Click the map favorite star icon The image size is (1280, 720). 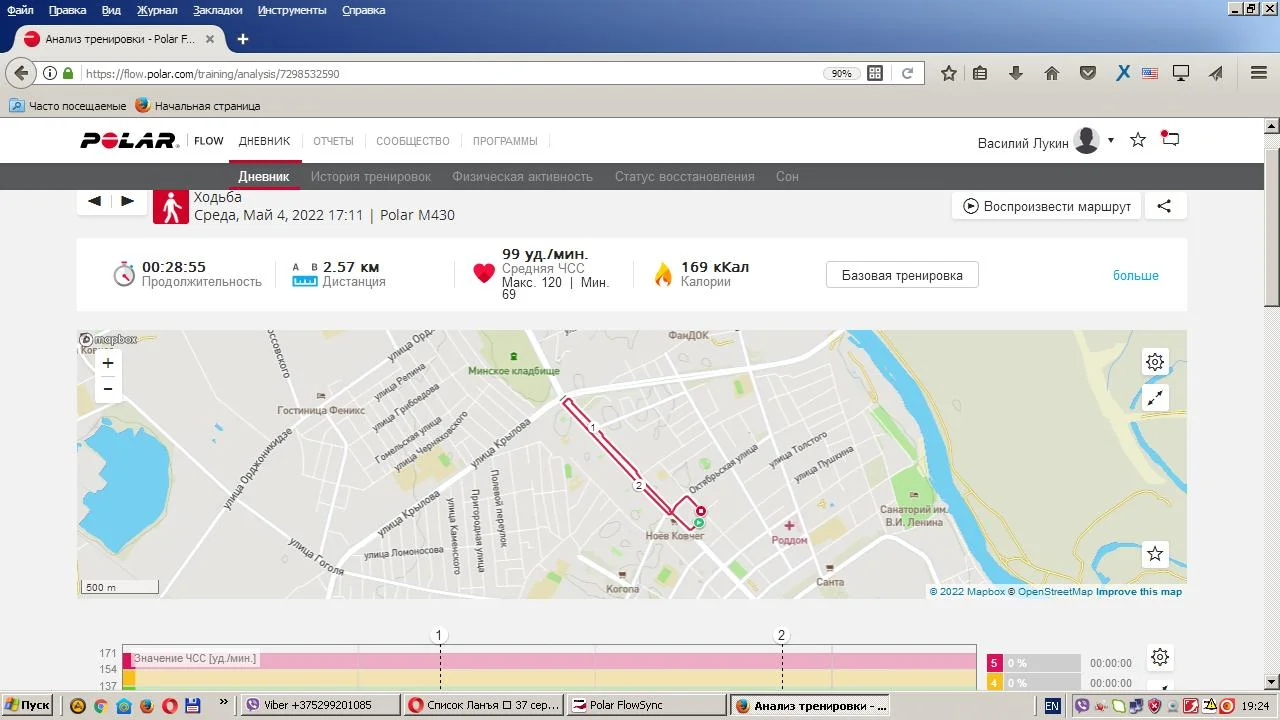point(1155,554)
